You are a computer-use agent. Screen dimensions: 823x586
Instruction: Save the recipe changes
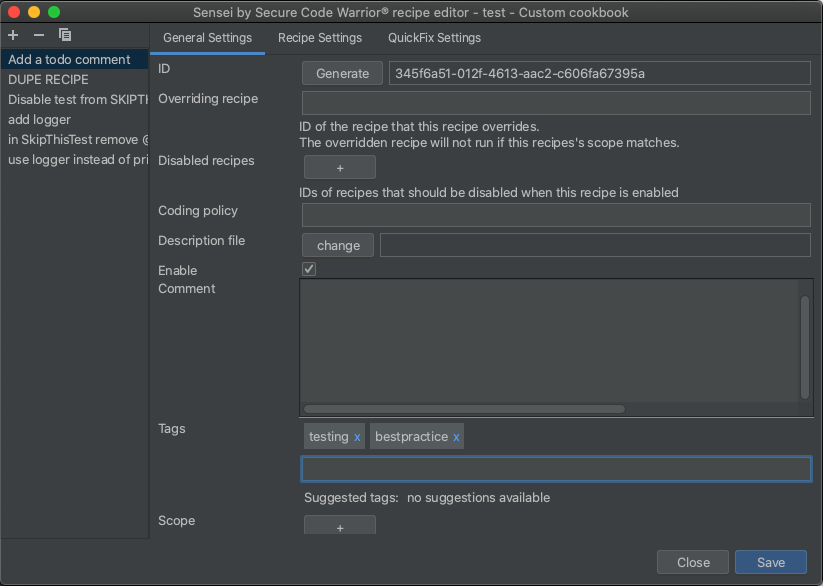click(771, 562)
